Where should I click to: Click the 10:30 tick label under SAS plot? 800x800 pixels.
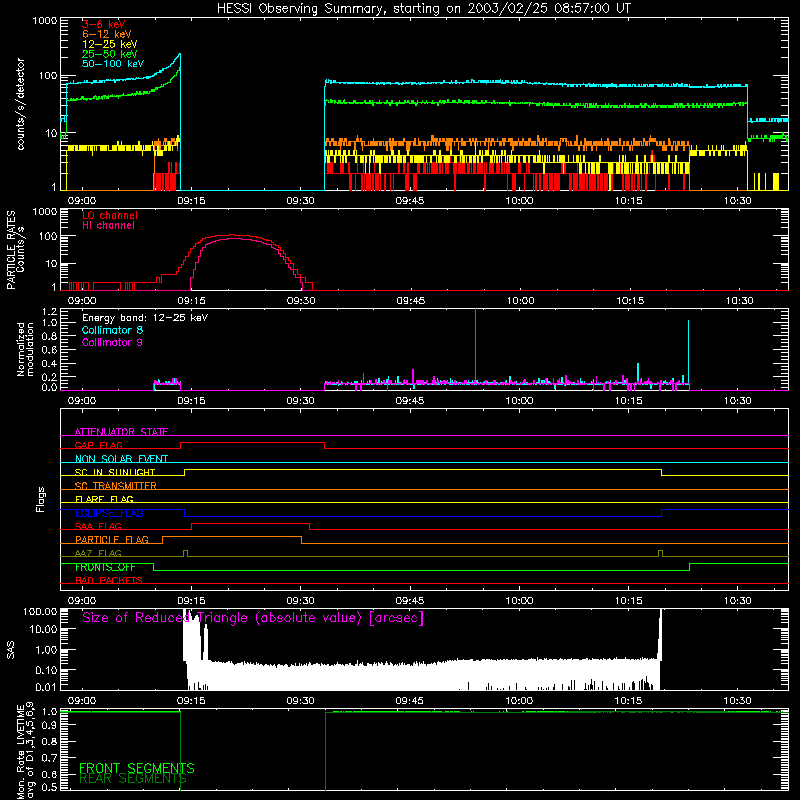click(x=738, y=701)
